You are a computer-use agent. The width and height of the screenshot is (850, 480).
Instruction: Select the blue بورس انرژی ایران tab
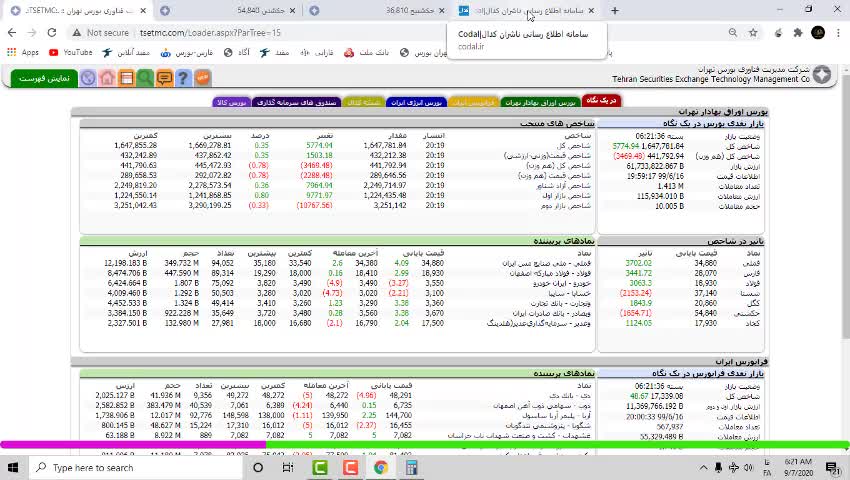pos(415,101)
